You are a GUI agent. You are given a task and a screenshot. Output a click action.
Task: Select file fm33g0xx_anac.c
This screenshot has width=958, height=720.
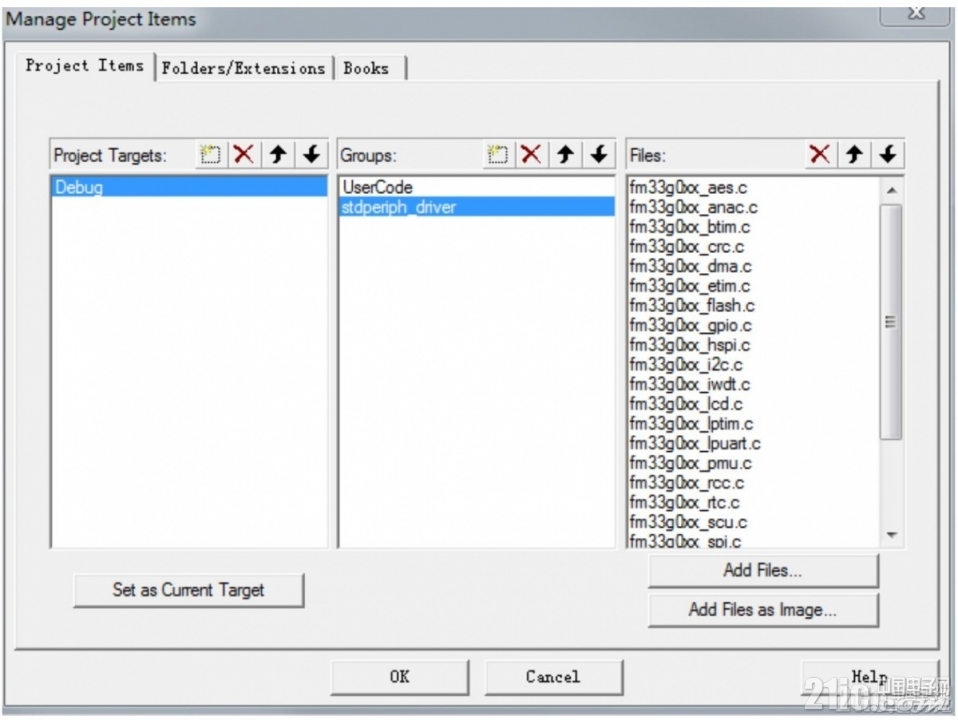(693, 207)
